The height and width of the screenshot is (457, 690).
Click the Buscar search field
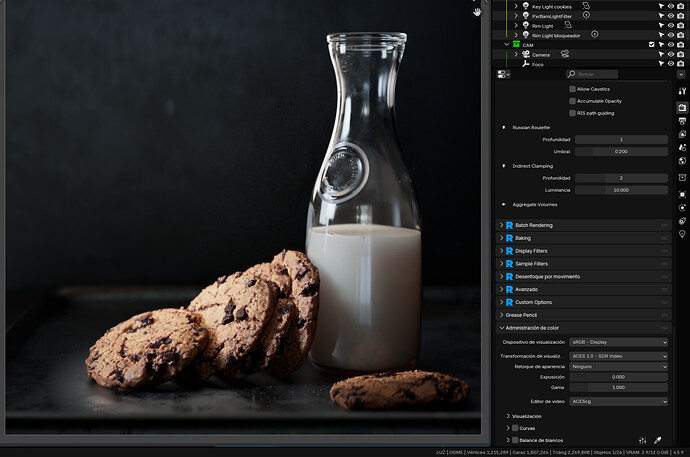point(592,74)
